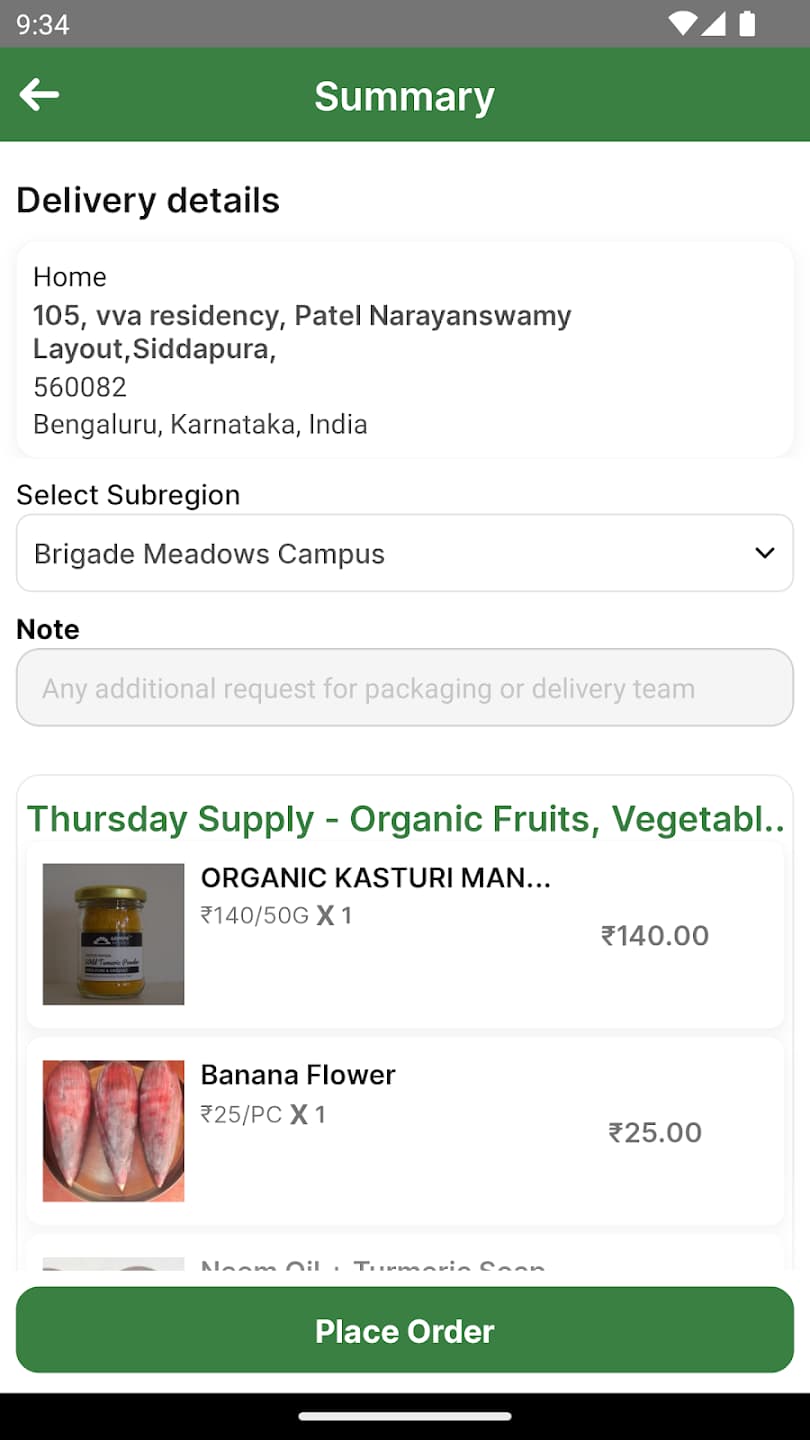Tap the Android home gesture bar
Image resolution: width=810 pixels, height=1440 pixels.
pyautogui.click(x=405, y=1416)
